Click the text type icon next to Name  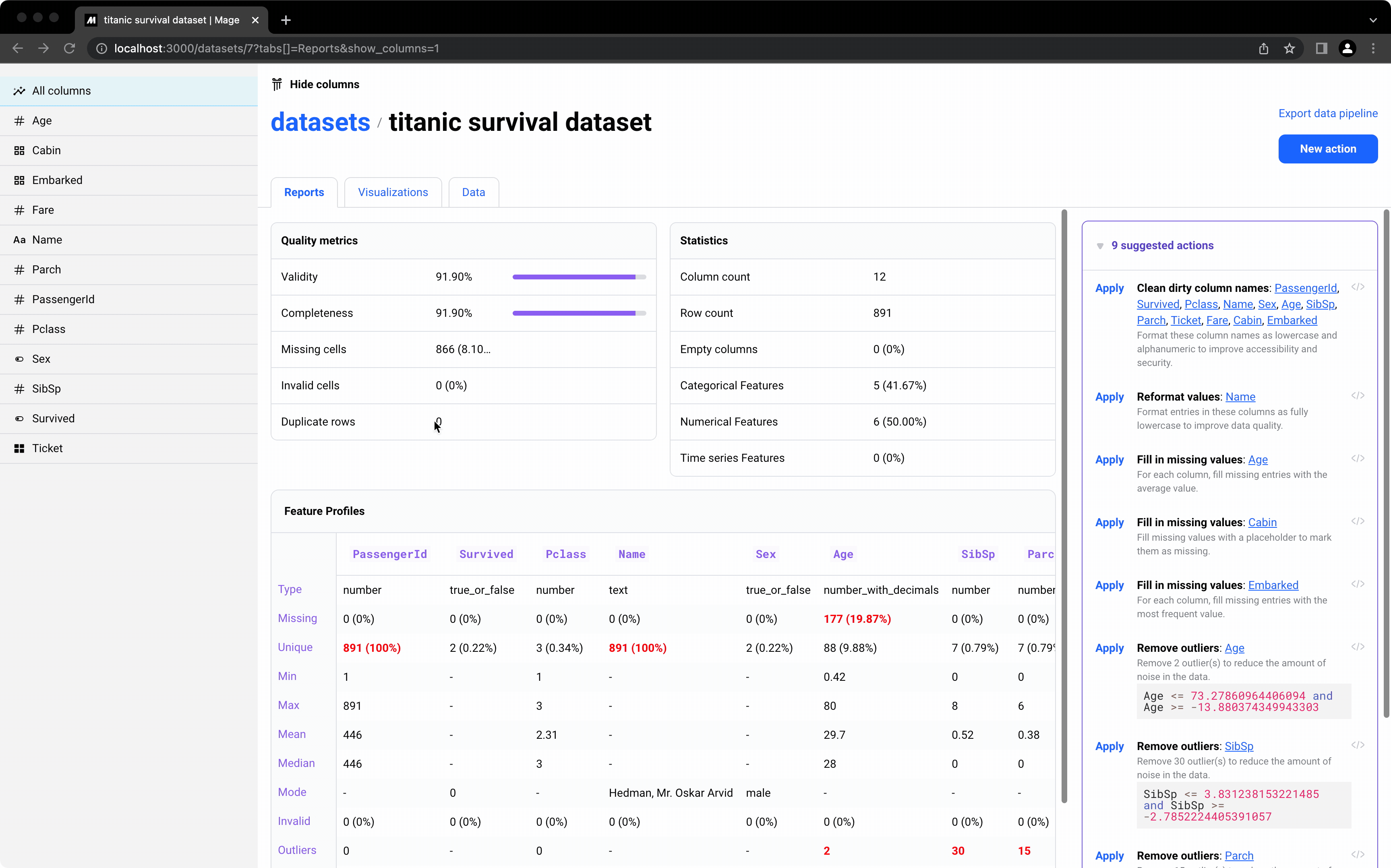coord(19,240)
